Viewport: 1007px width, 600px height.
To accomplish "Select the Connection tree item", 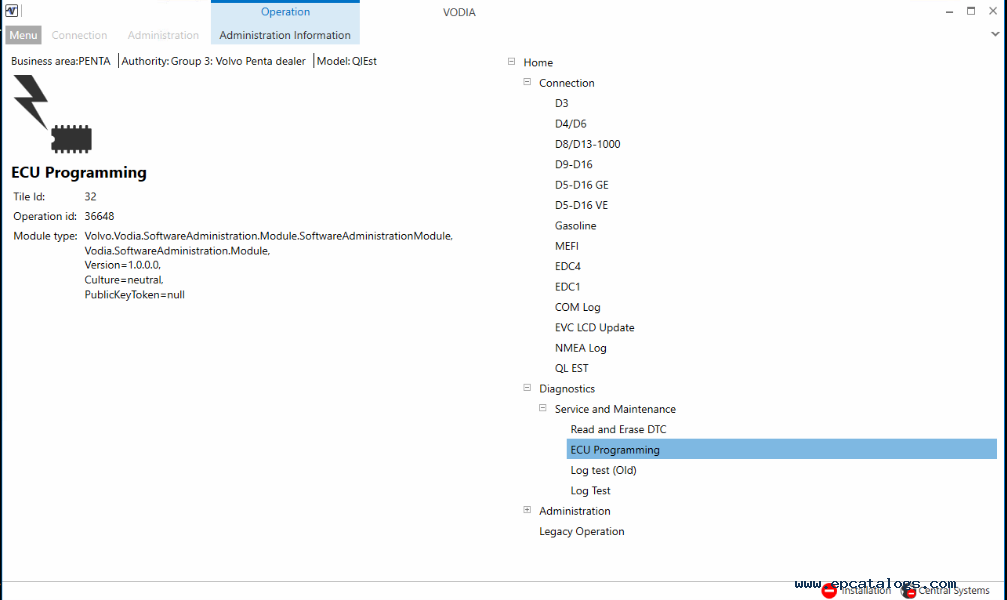I will click(566, 83).
